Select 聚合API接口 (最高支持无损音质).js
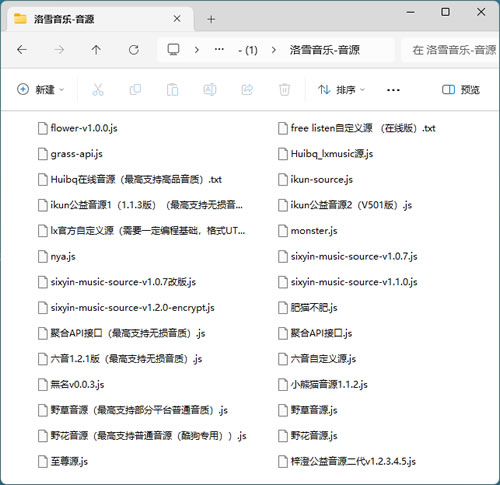Image resolution: width=500 pixels, height=485 pixels. coord(122,333)
